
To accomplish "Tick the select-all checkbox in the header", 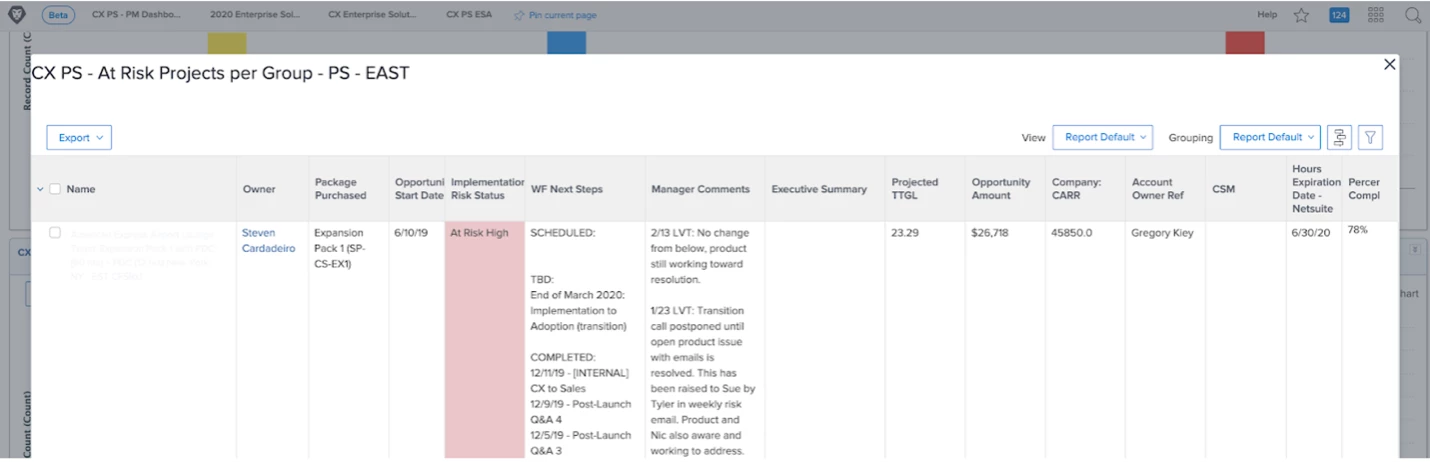I will click(55, 189).
